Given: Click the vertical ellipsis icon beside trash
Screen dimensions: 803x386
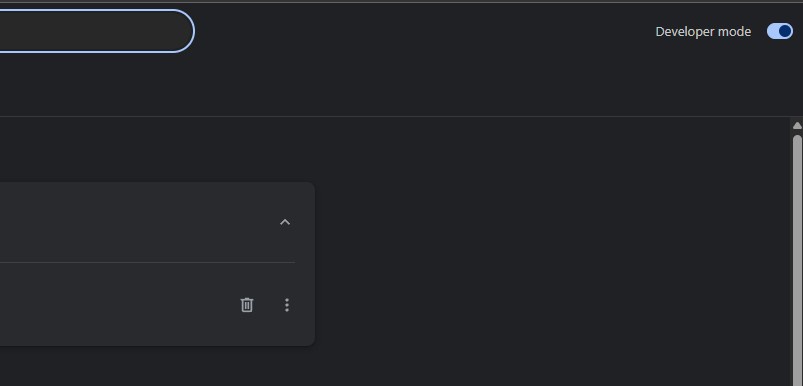Looking at the screenshot, I should click(x=287, y=305).
